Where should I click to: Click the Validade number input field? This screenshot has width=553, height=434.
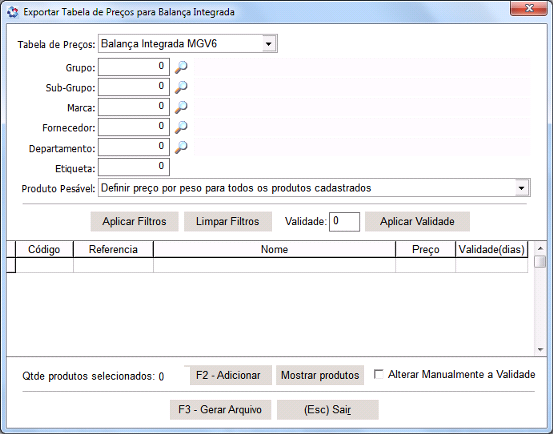coord(344,222)
